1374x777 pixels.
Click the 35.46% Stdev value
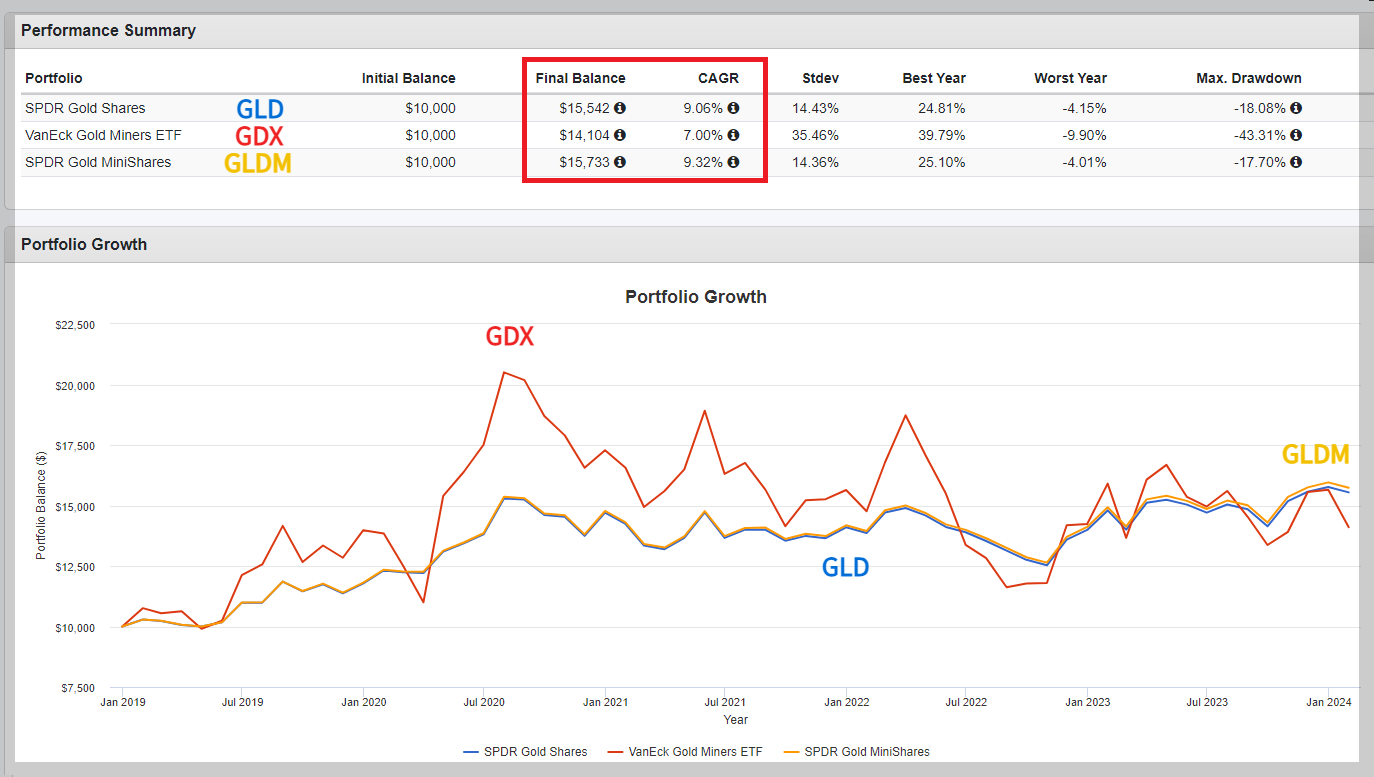click(816, 135)
